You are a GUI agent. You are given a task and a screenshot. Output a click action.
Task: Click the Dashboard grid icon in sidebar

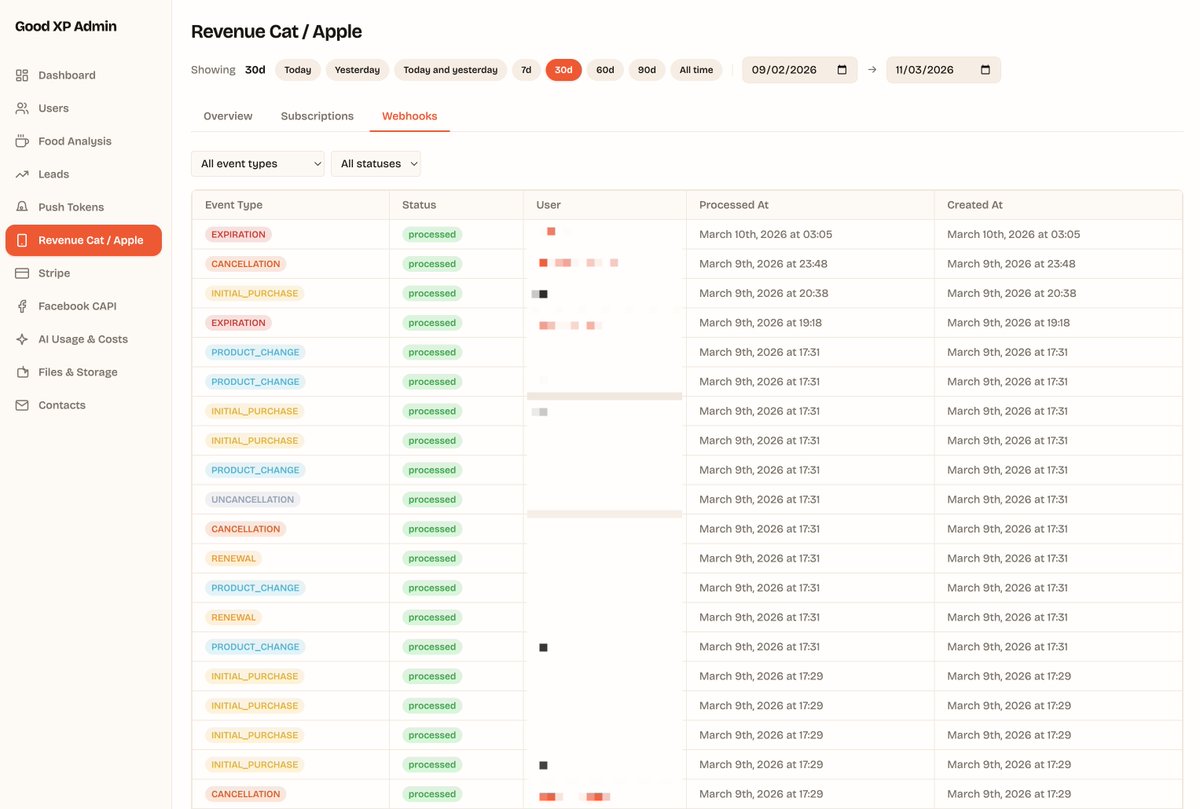click(22, 75)
